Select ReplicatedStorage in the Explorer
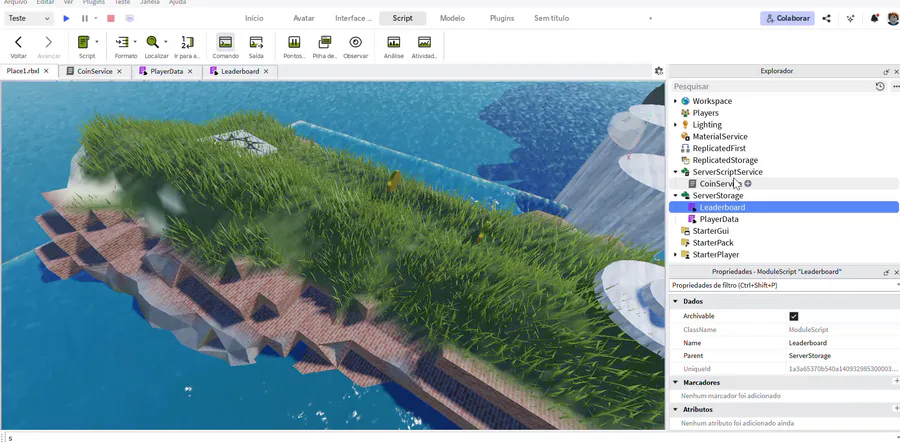The image size is (900, 442). coord(724,160)
